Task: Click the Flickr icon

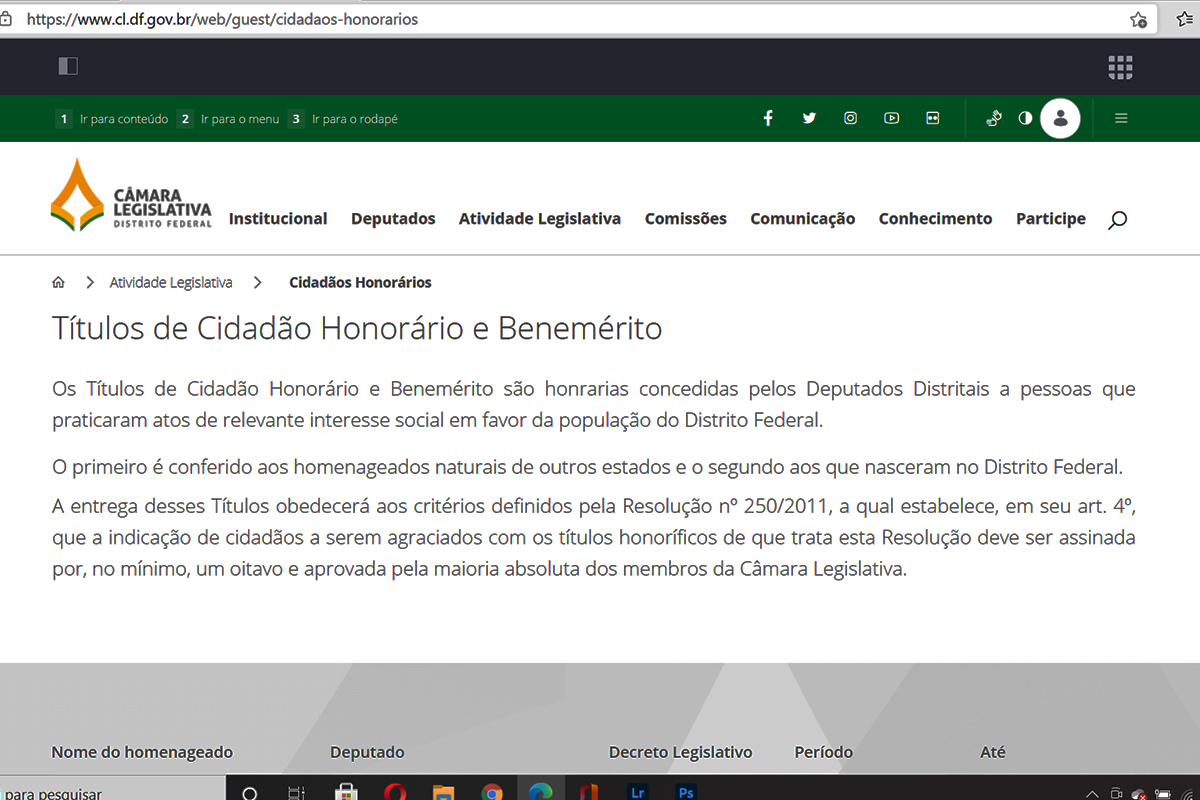Action: (932, 118)
